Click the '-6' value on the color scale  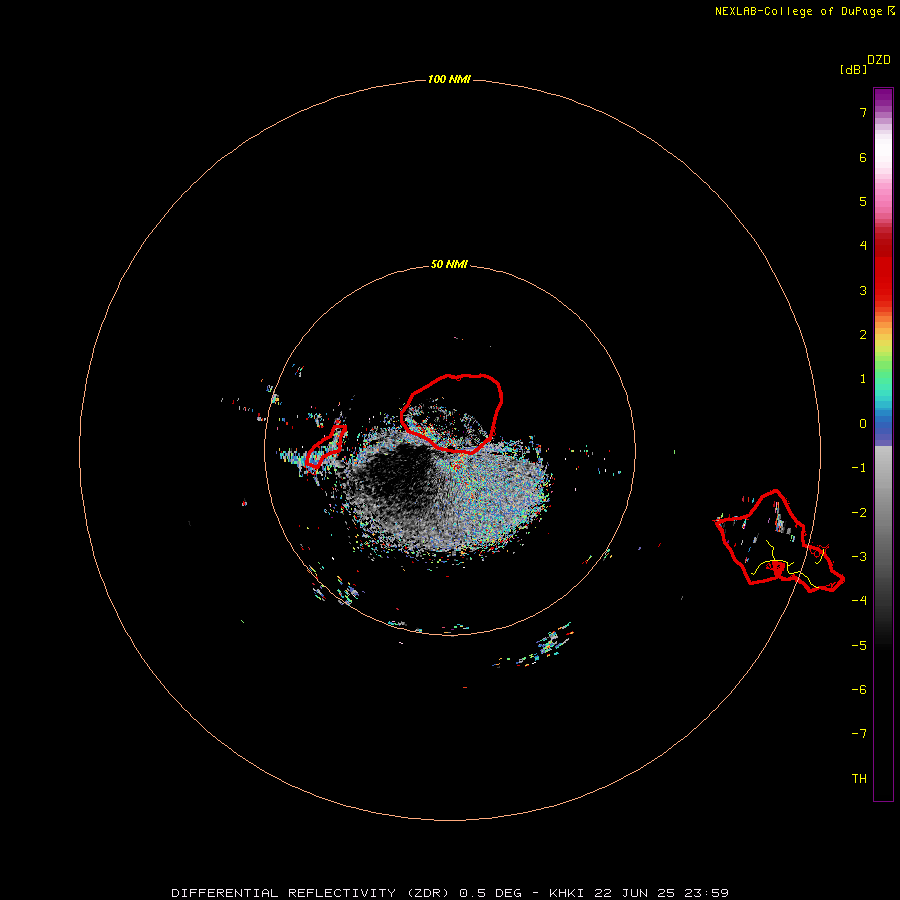click(x=859, y=690)
